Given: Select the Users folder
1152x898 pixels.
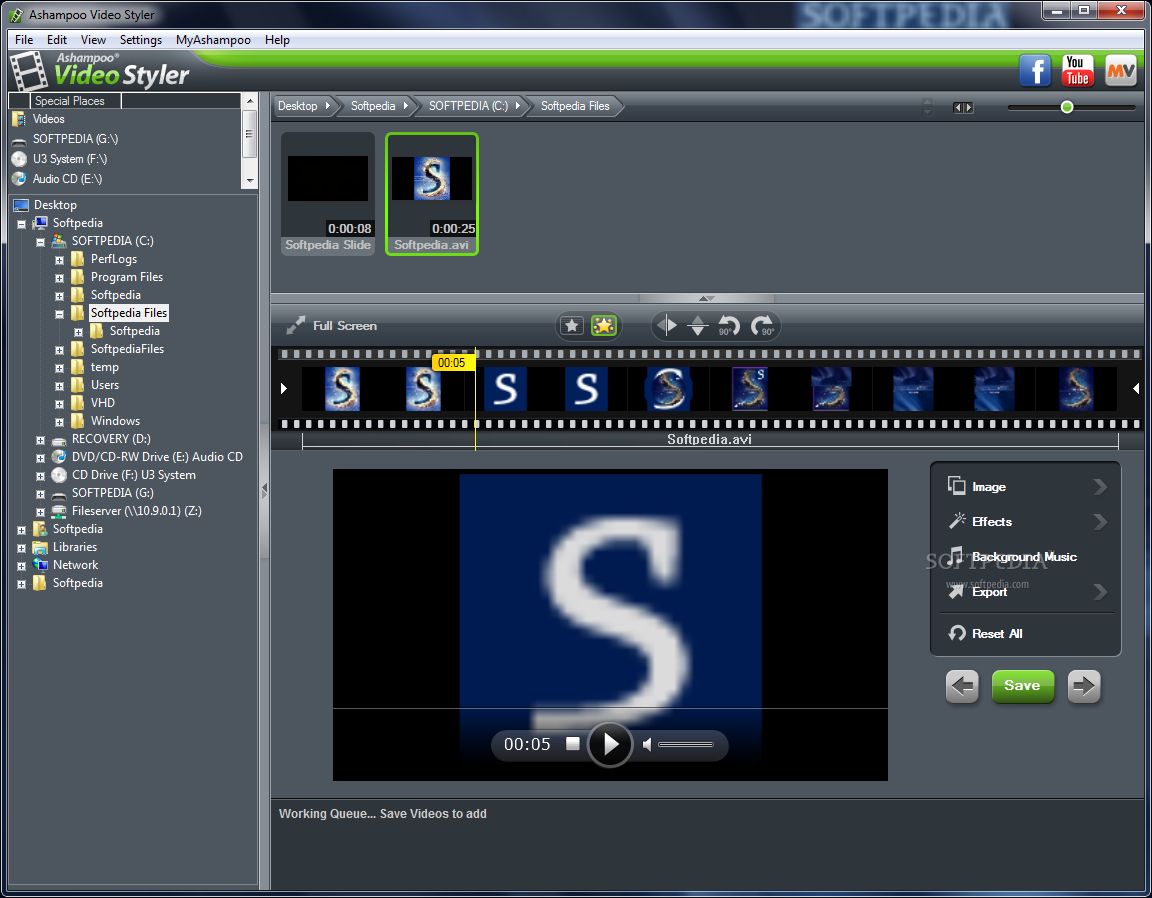Looking at the screenshot, I should point(104,385).
